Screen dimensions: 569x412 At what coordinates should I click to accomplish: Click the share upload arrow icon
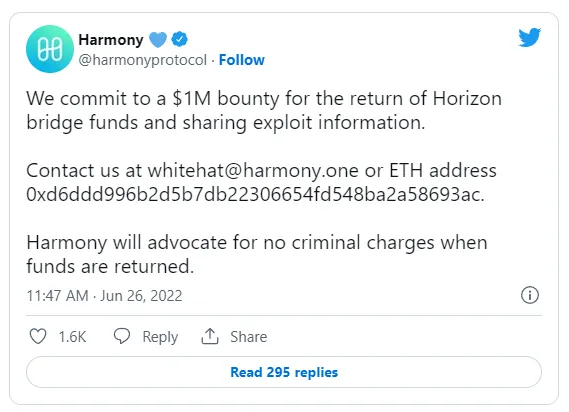[x=210, y=336]
